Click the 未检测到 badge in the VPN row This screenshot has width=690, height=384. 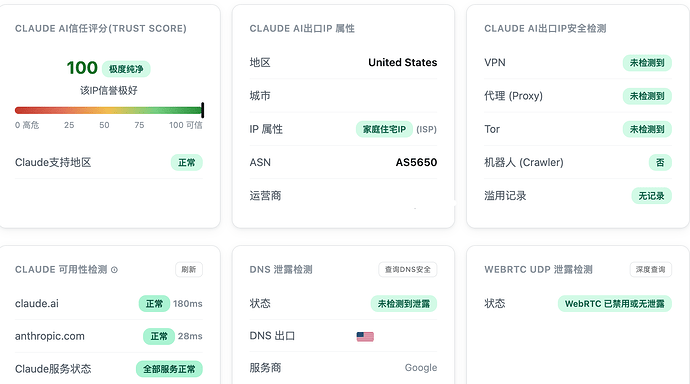[x=647, y=63]
